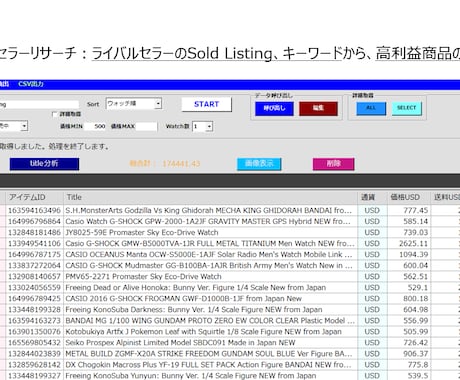Select CASIO OCEANUS Manta title cell
460x380 pixels.
click(210, 254)
